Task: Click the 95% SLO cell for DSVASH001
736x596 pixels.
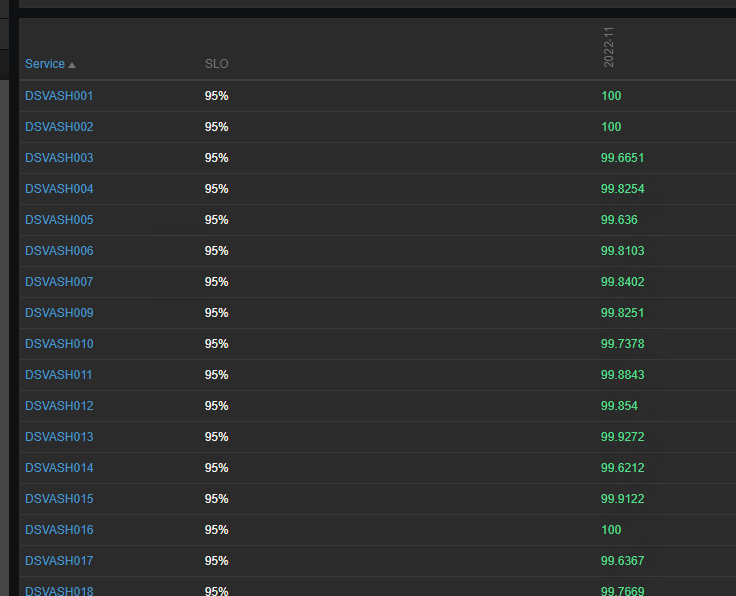Action: click(216, 96)
